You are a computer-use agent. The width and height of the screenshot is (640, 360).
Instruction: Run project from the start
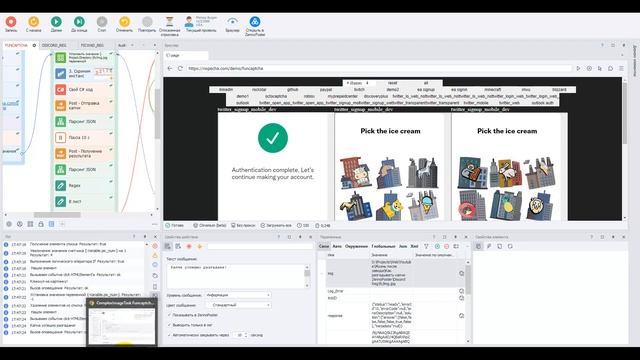tap(33, 22)
